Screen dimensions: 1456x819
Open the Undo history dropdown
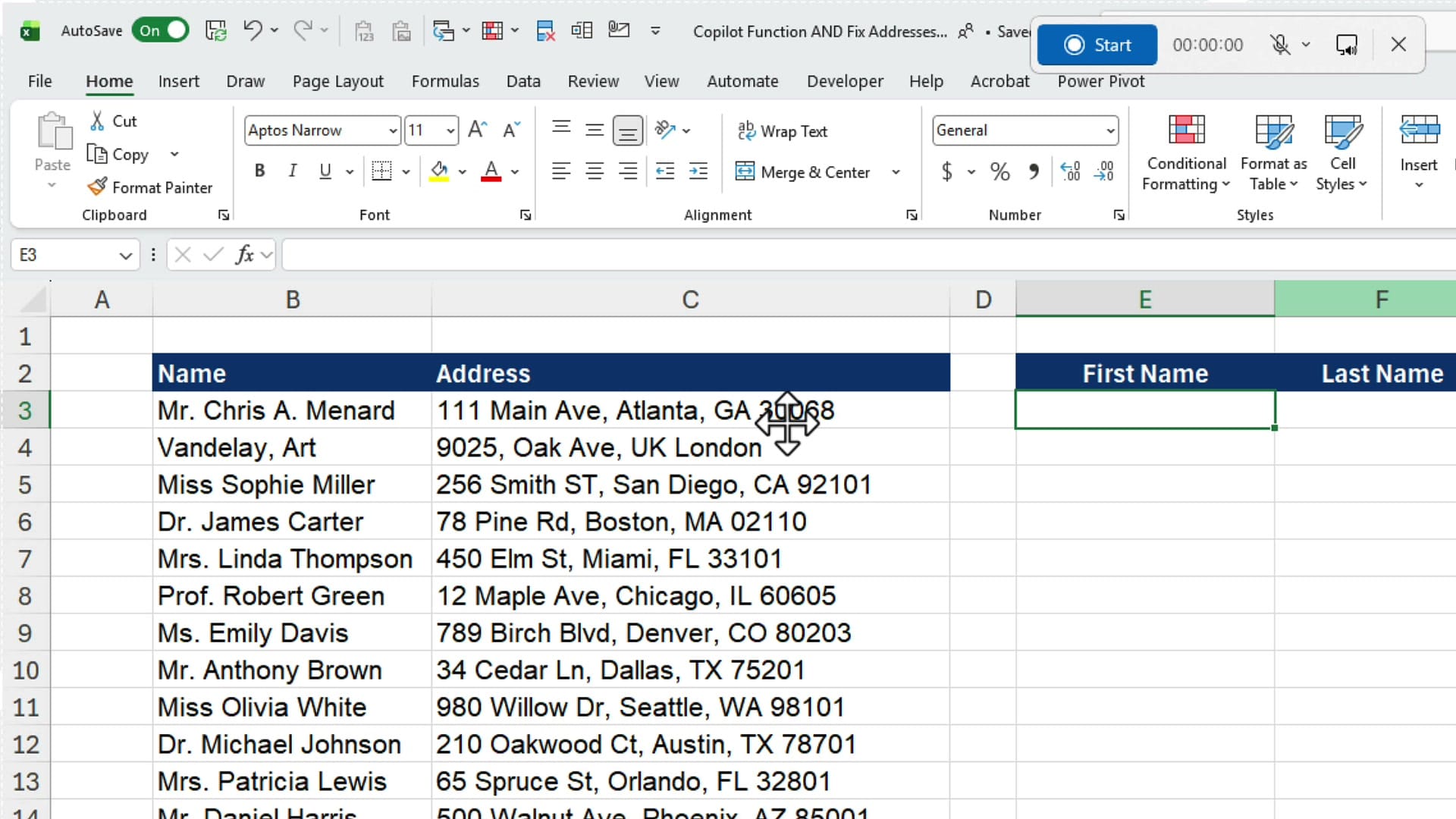pyautogui.click(x=275, y=30)
